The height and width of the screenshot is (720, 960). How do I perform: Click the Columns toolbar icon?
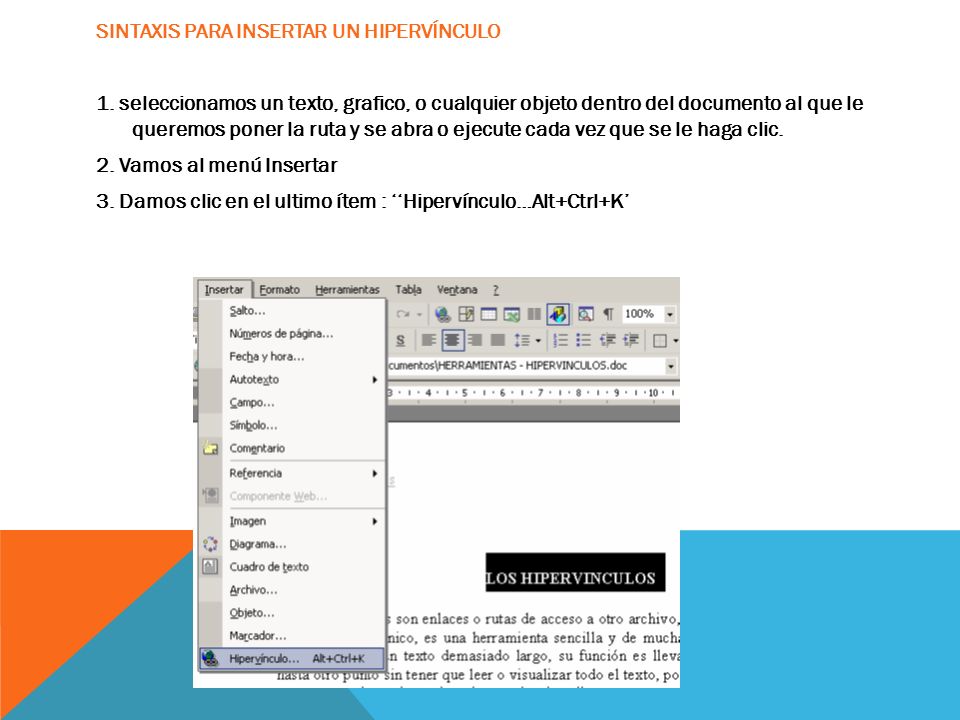tap(534, 314)
